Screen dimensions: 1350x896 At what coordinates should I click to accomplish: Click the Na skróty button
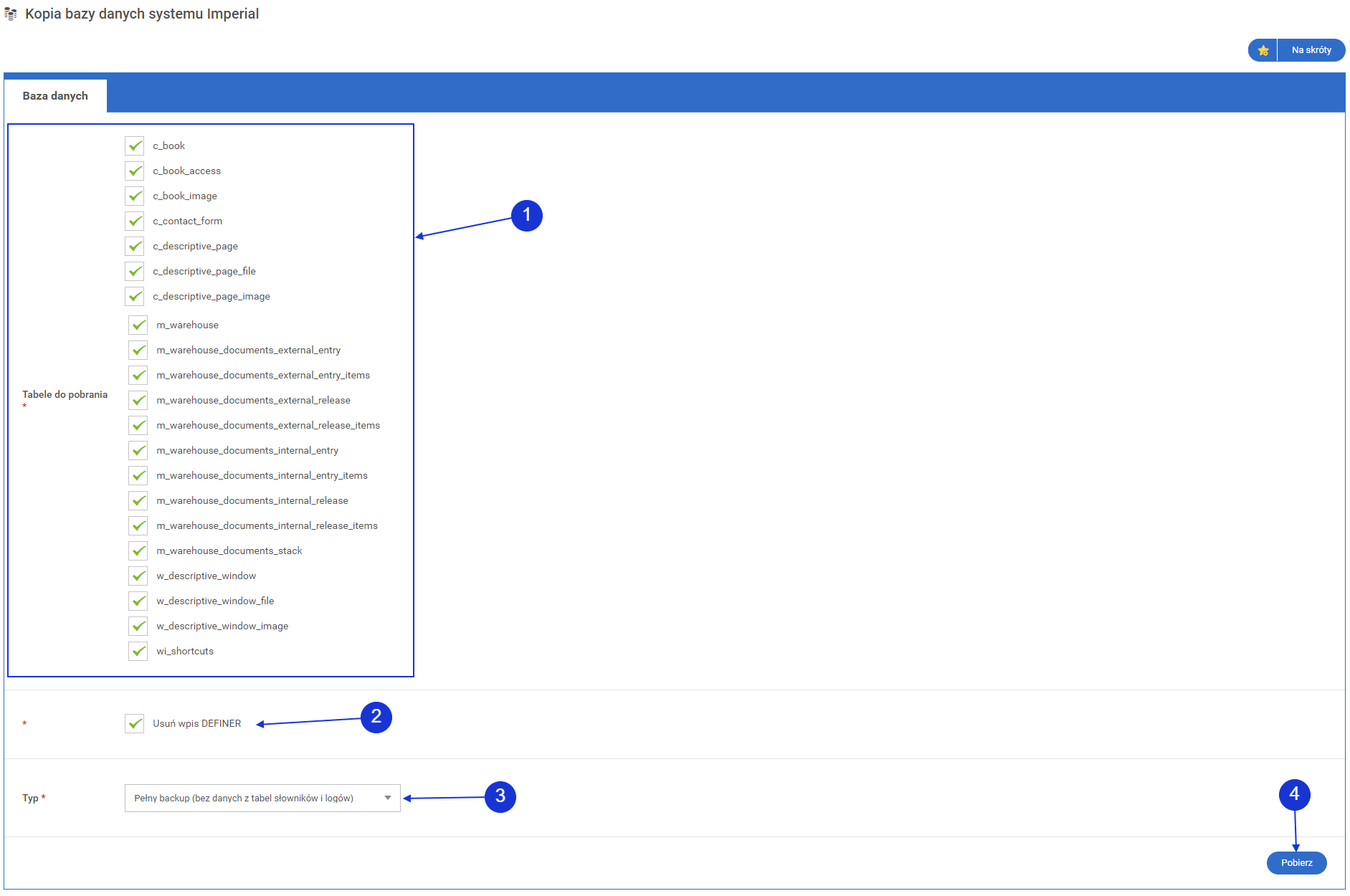click(x=1311, y=50)
